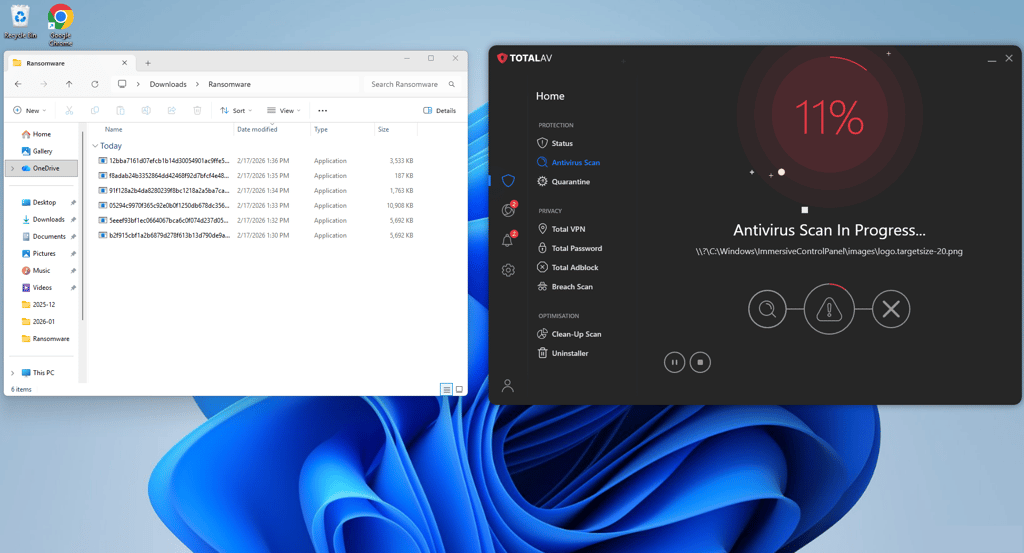Open the 2025-12 folder in navigation pane

point(39,304)
